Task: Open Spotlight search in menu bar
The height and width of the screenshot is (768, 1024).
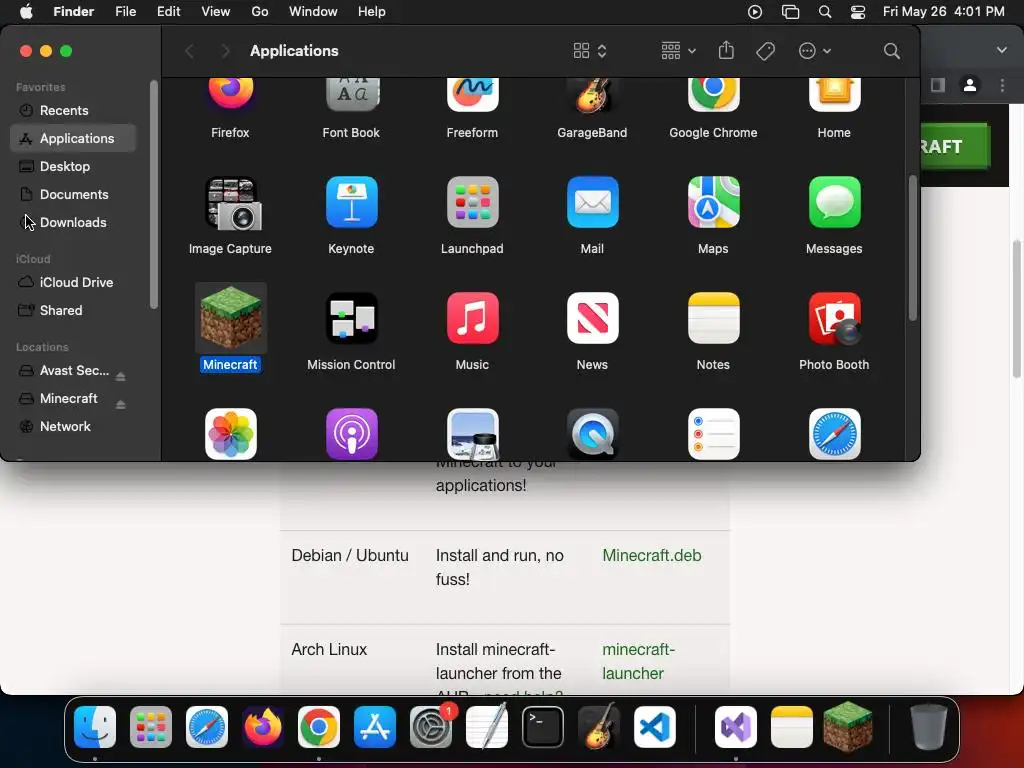Action: (825, 12)
